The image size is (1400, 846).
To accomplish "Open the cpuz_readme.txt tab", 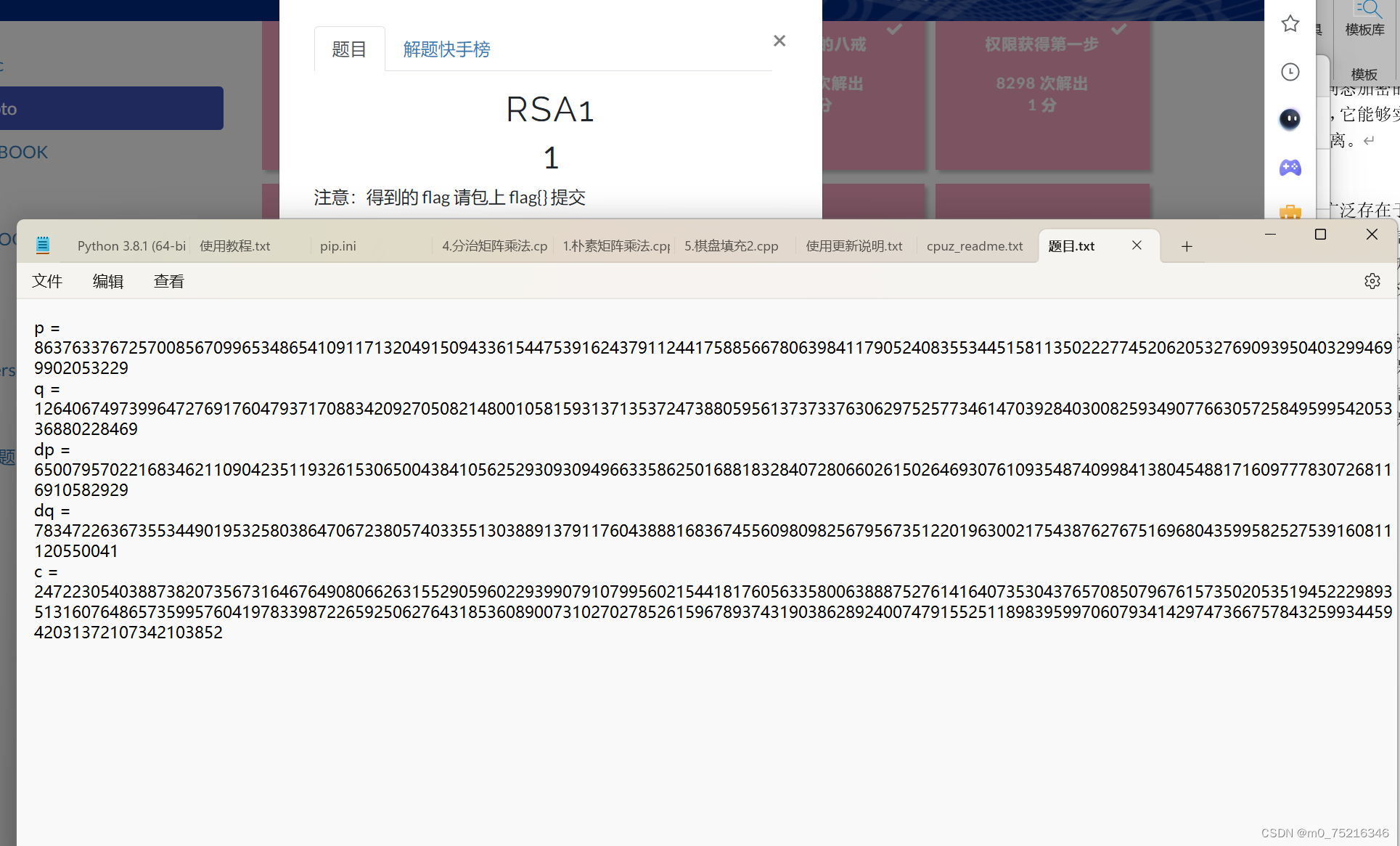I will pos(975,245).
